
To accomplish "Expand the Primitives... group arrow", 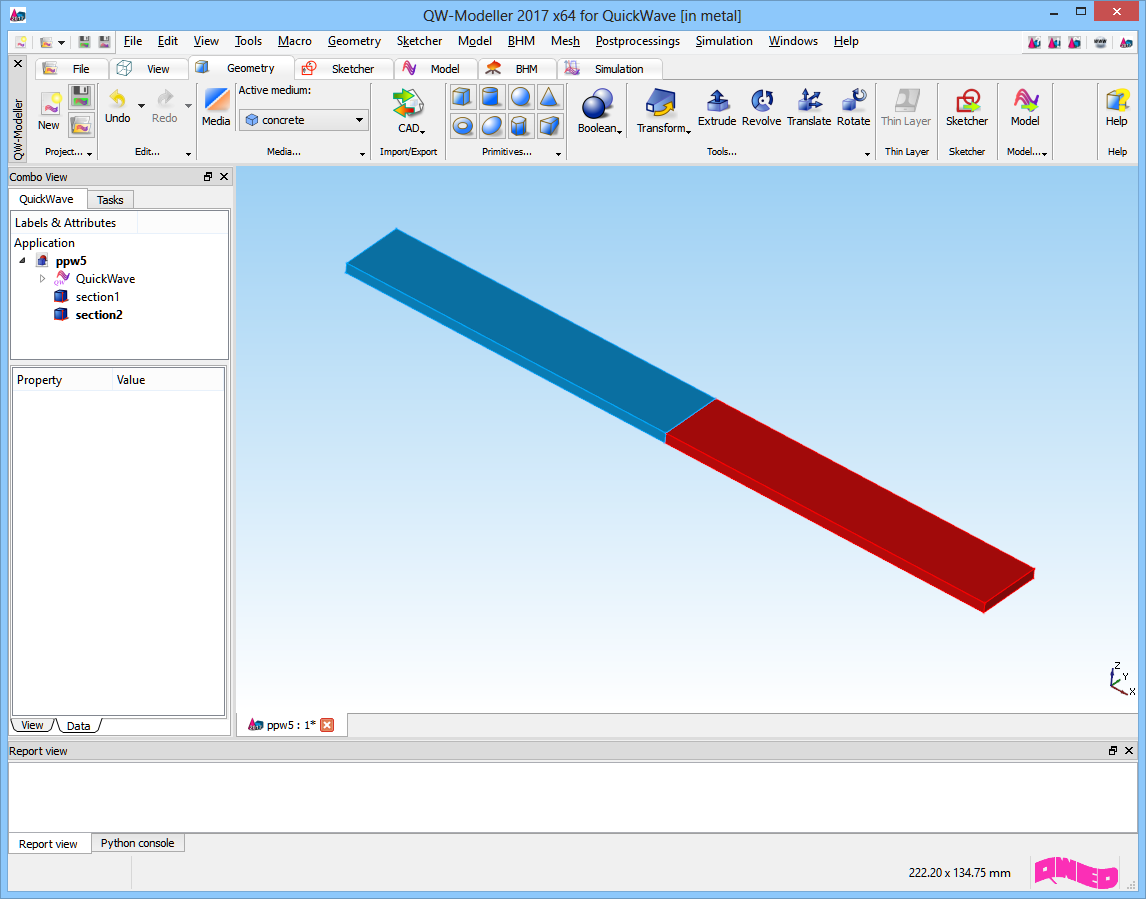I will (558, 153).
